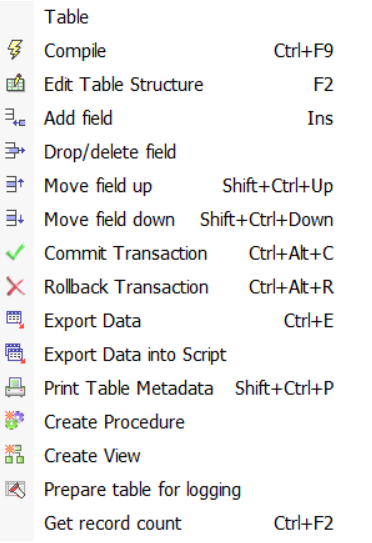The height and width of the screenshot is (543, 372).
Task: Click the Export Data icon
Action: coord(15,320)
